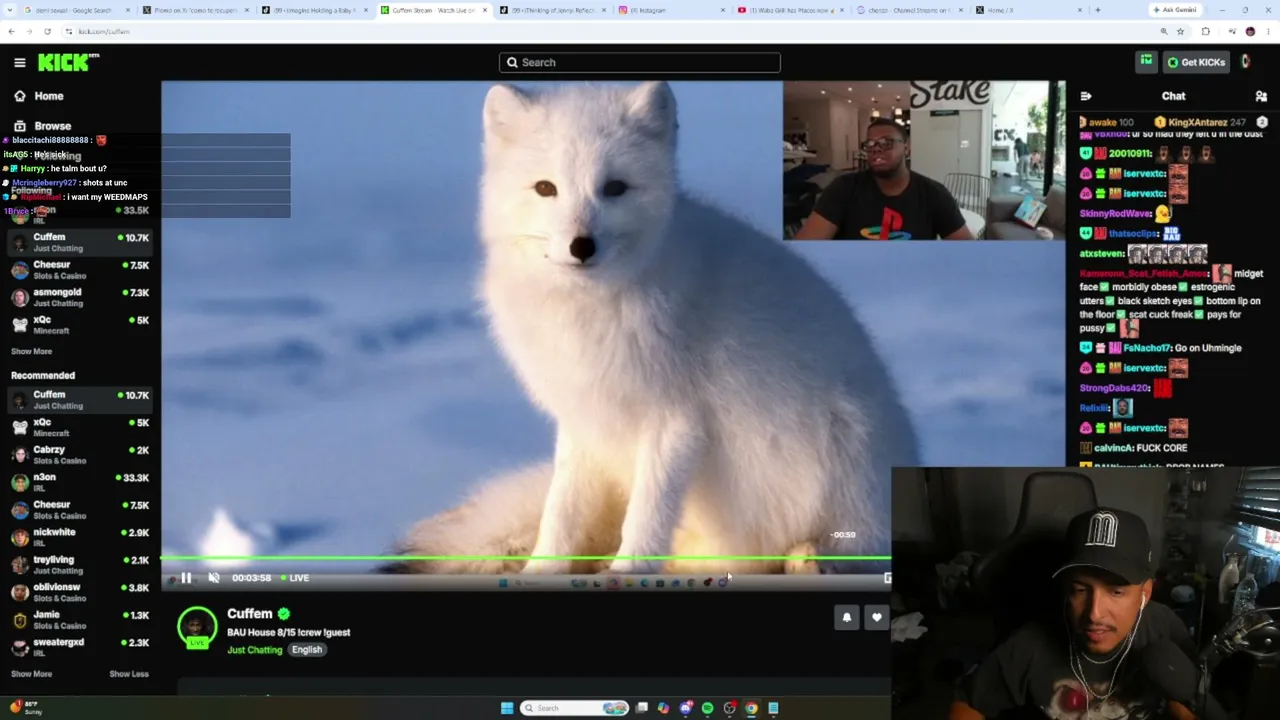Click KingXAntarez on the chat leaderboard

[1197, 122]
